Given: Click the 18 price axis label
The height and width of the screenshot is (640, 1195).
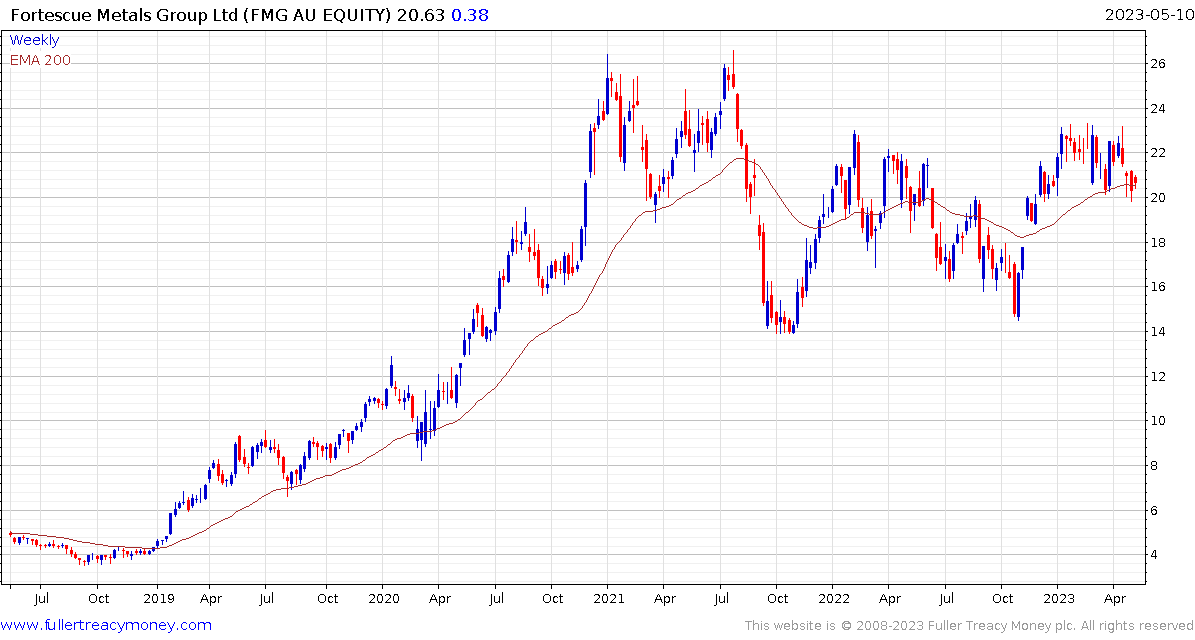Looking at the screenshot, I should tap(1158, 242).
